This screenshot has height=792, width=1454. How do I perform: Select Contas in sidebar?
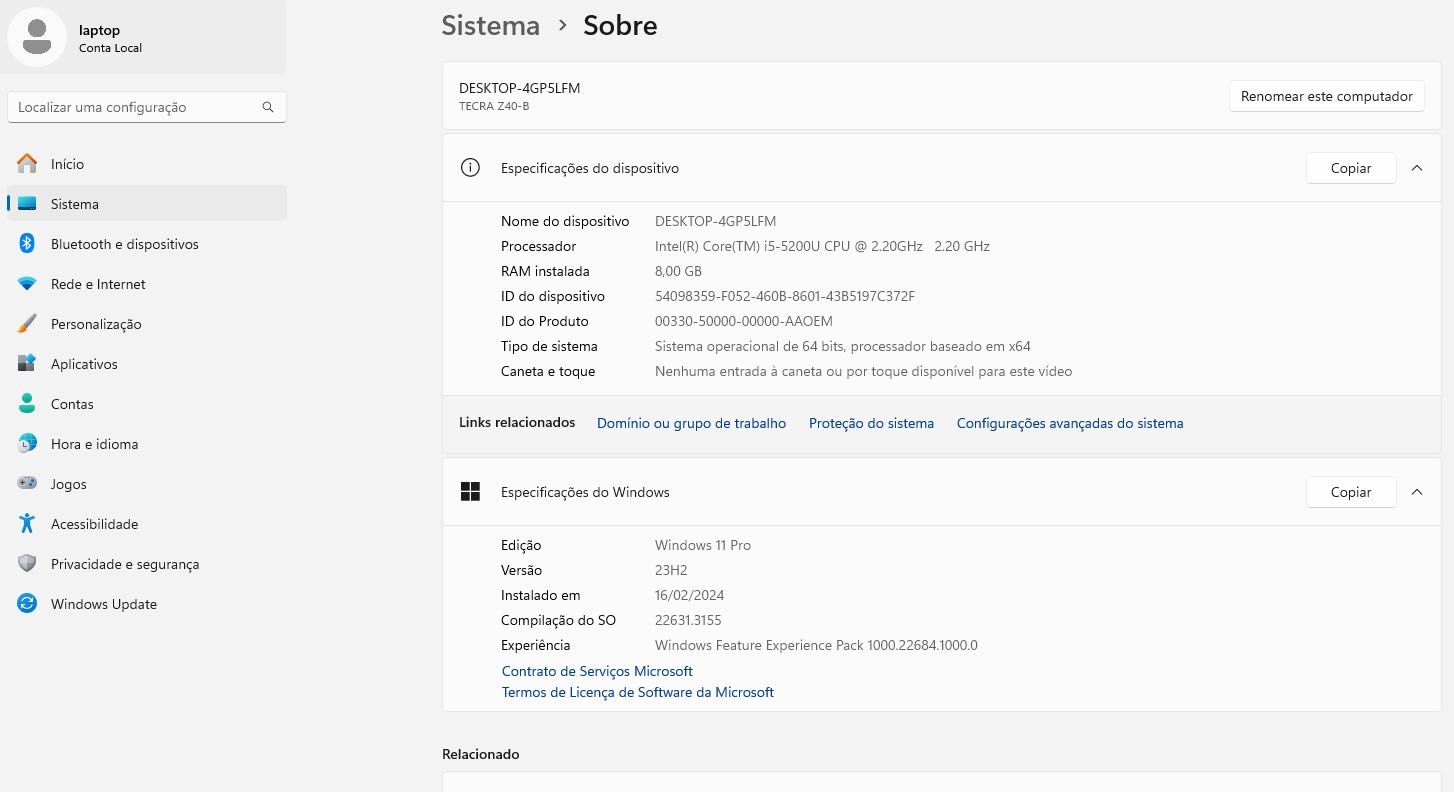point(147,404)
